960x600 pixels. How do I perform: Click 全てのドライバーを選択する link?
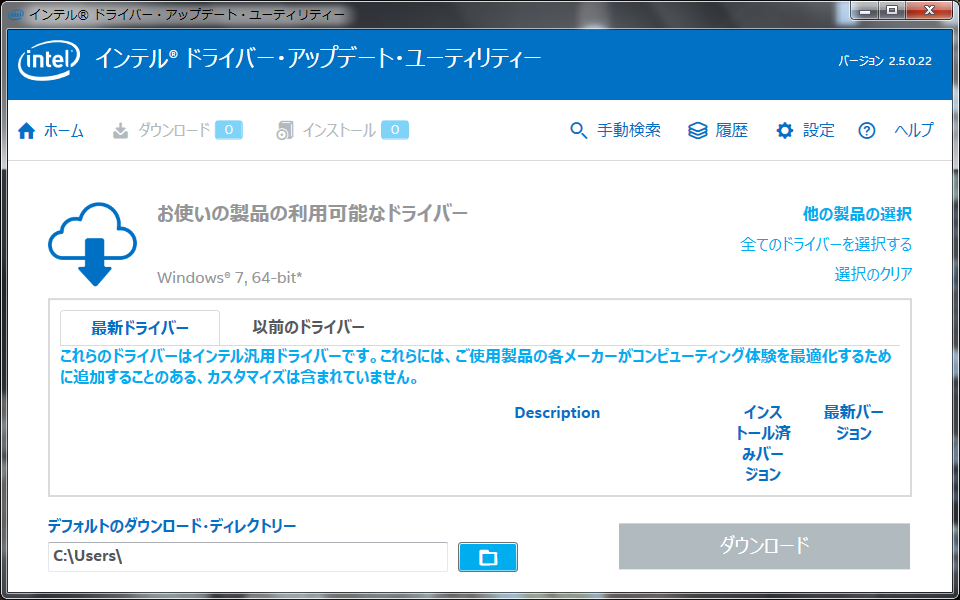coord(826,244)
